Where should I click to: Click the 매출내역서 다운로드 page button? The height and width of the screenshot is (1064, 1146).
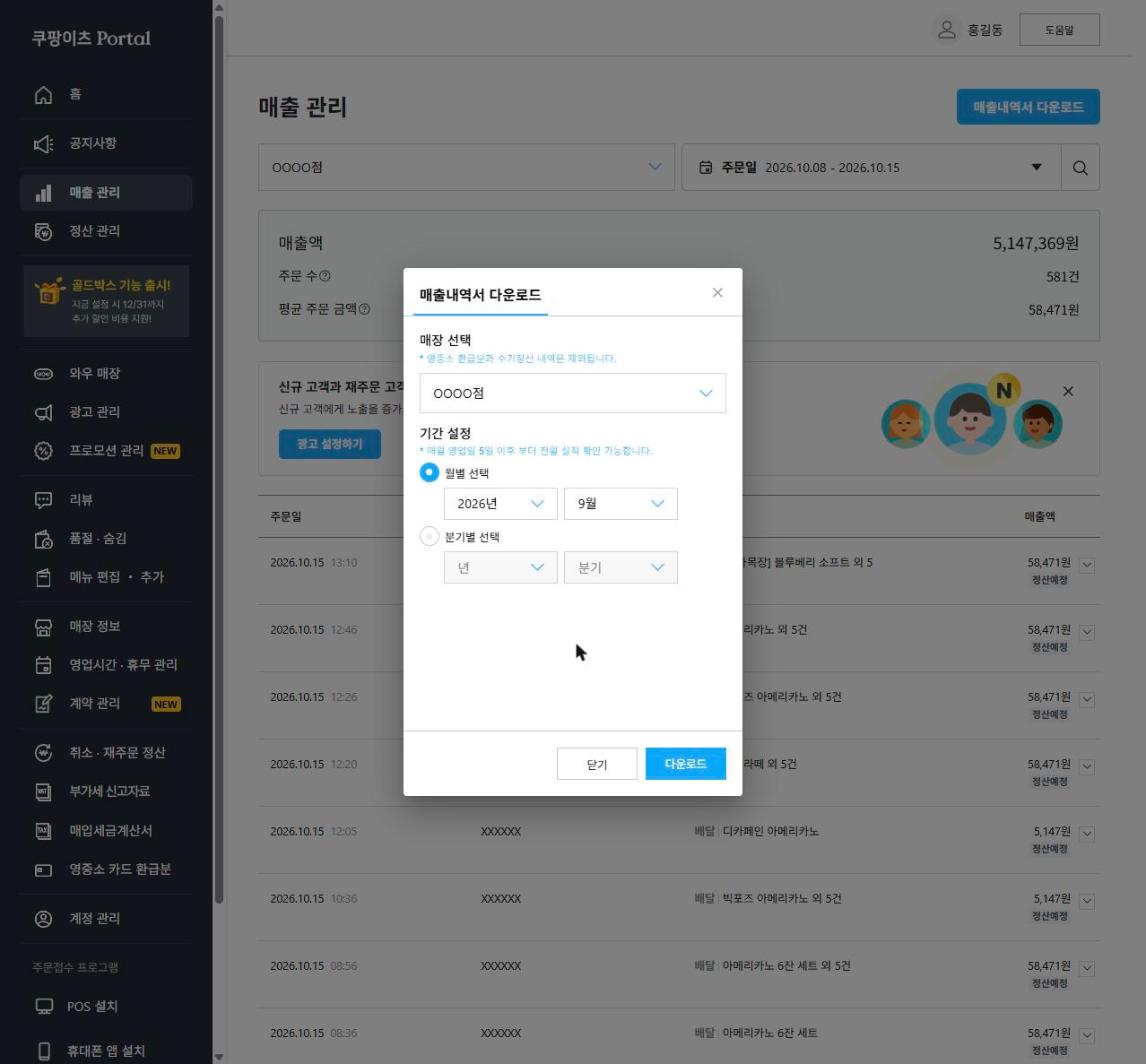click(x=1028, y=107)
